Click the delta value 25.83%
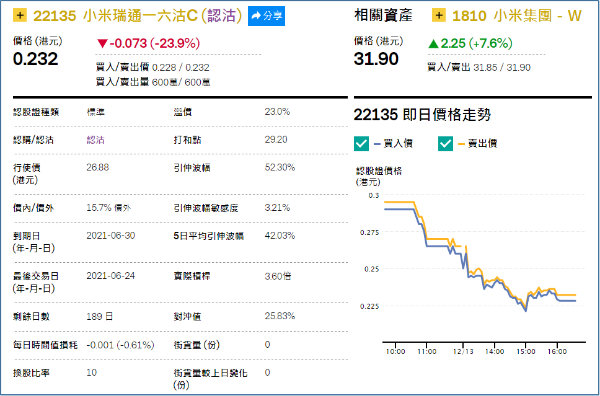Screen dimensions: 600x396 click(x=280, y=316)
